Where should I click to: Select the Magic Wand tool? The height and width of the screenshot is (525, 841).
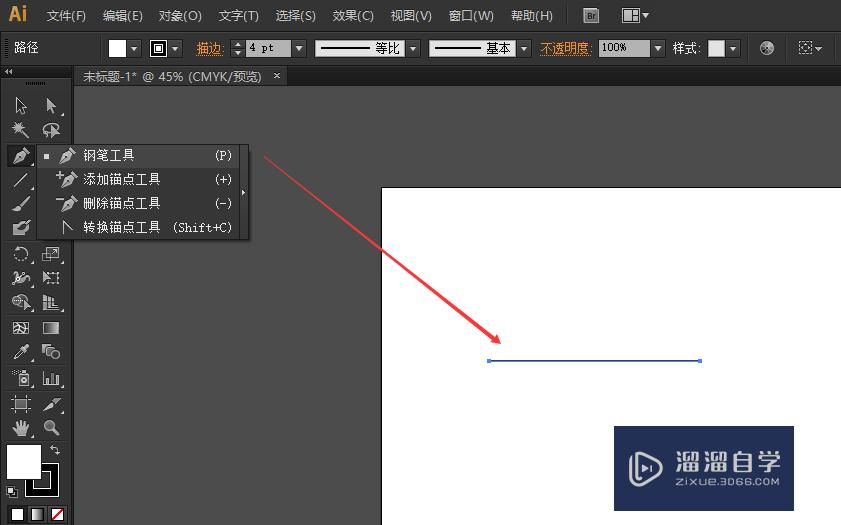pos(21,130)
